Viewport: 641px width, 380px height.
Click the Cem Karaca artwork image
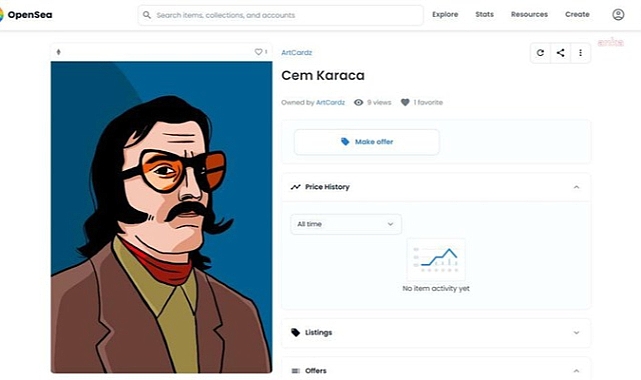tap(161, 217)
